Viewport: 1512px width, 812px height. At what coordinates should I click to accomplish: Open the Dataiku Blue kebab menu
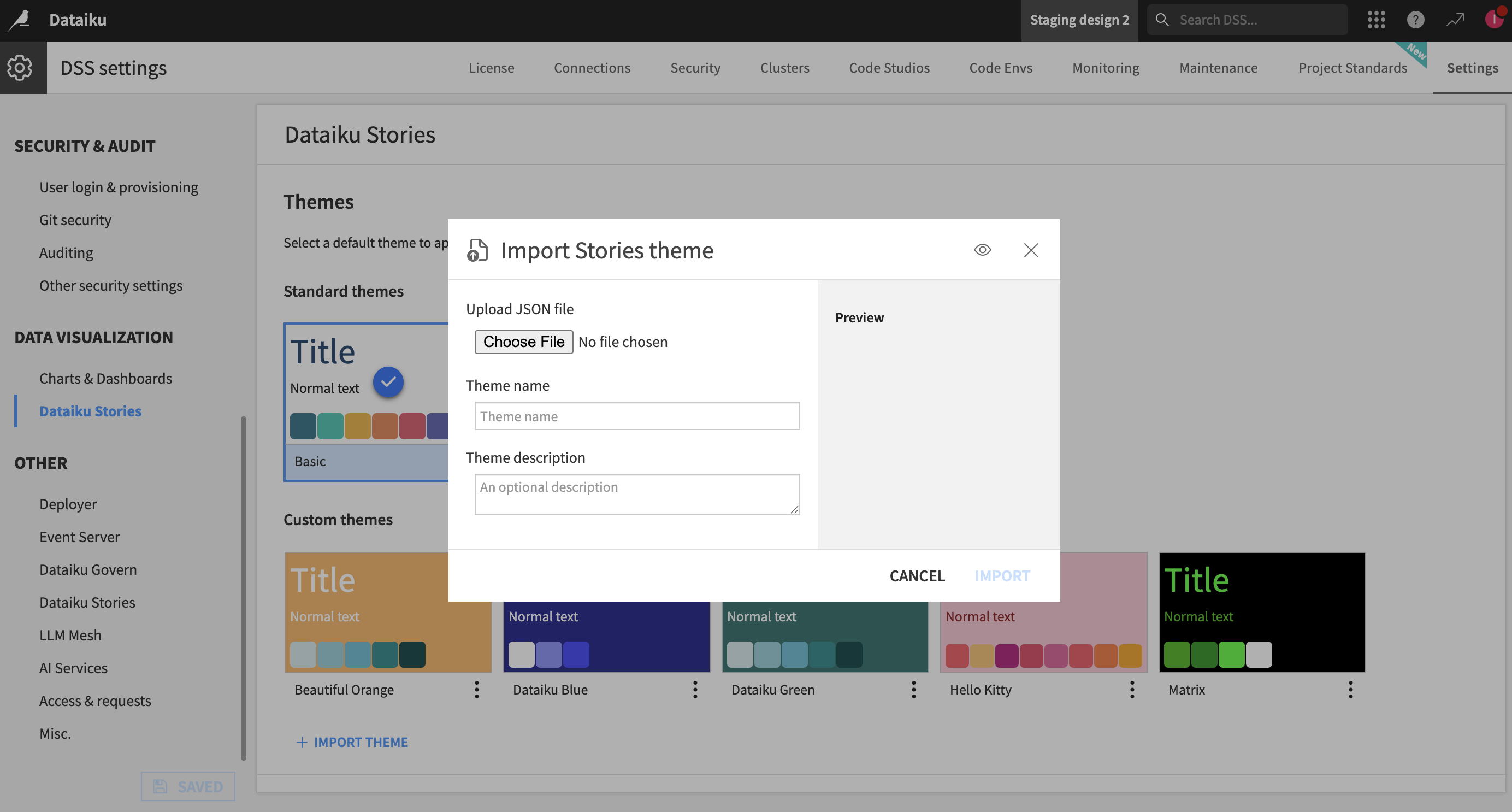click(x=695, y=690)
